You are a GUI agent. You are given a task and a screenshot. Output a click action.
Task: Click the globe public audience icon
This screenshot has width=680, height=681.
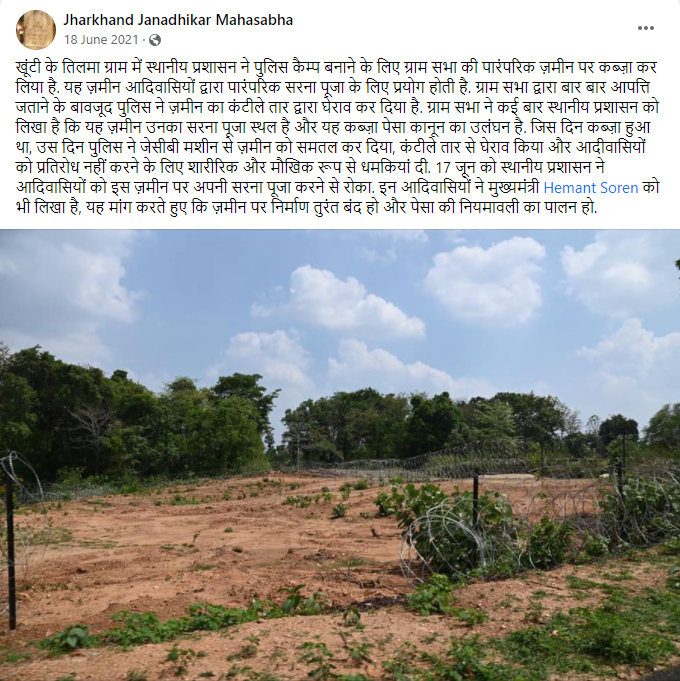pos(155,40)
